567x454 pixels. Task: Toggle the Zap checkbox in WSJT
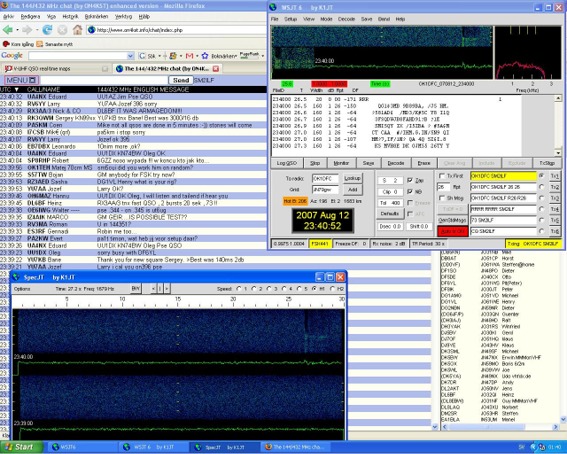click(410, 180)
